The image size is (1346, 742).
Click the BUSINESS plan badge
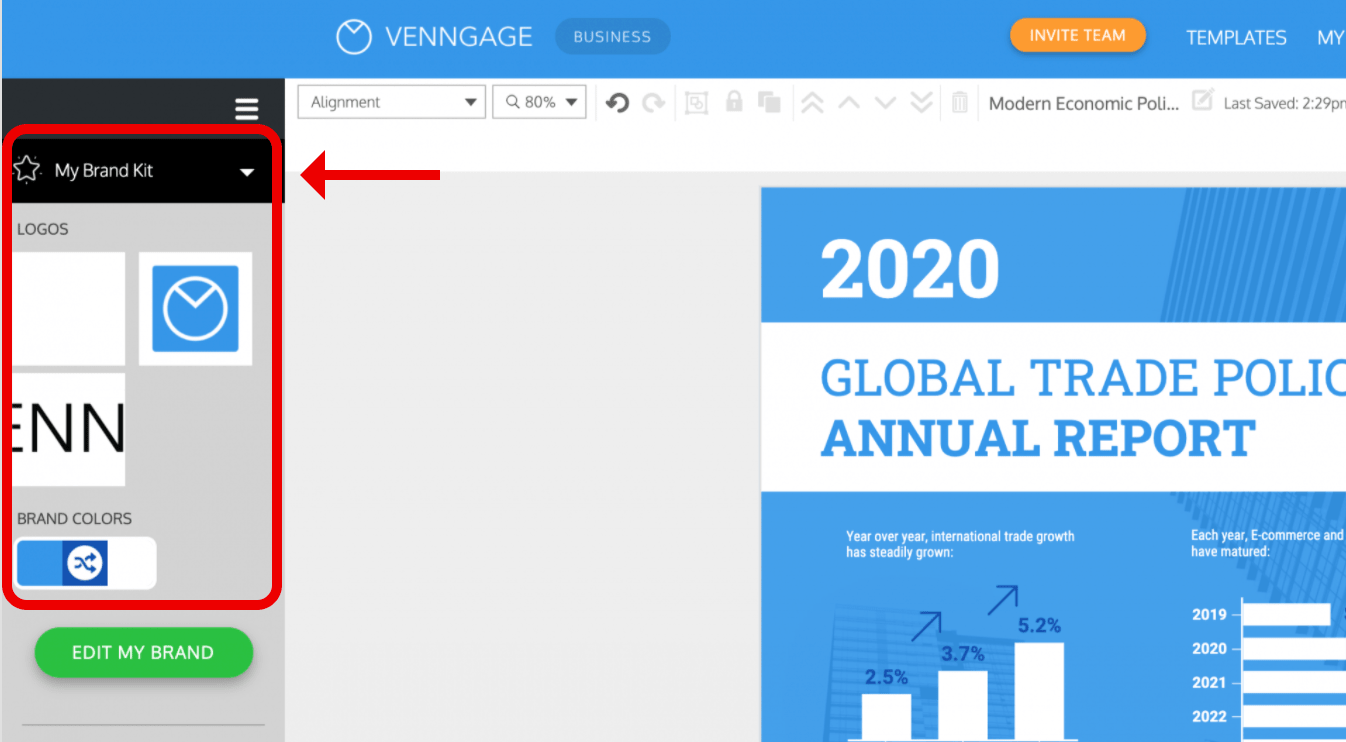pos(612,37)
